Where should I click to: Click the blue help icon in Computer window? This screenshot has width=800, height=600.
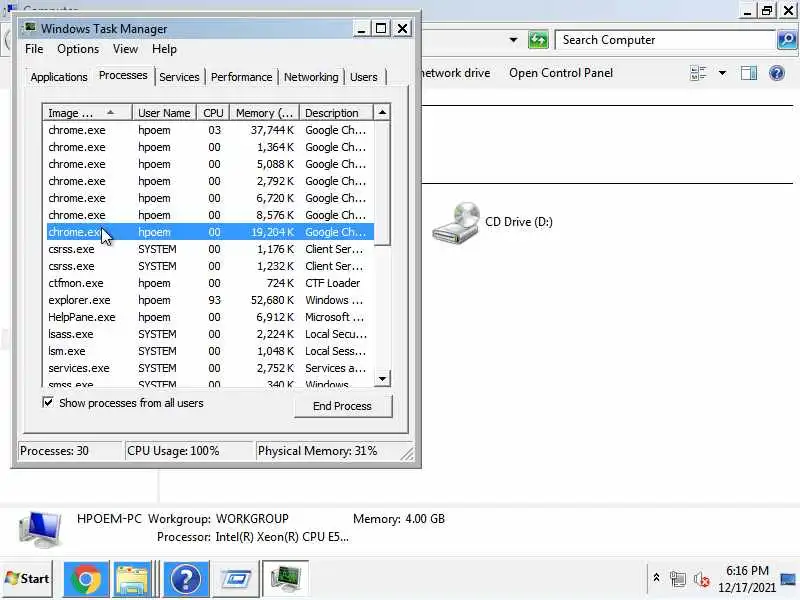pyautogui.click(x=777, y=73)
